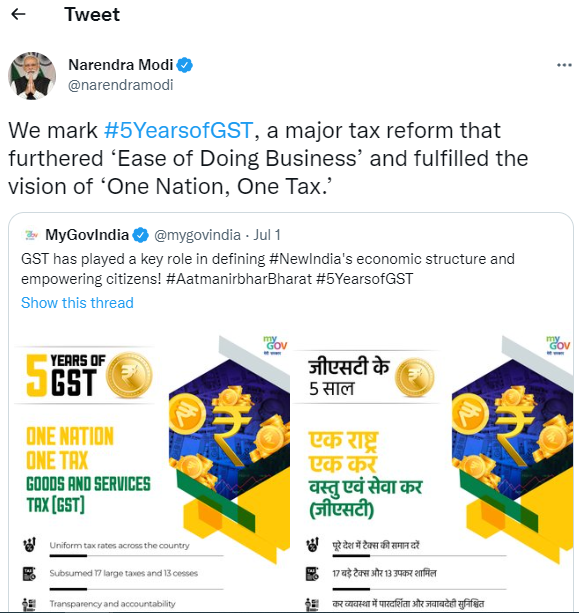Click the @mygovindia handle

point(197,235)
